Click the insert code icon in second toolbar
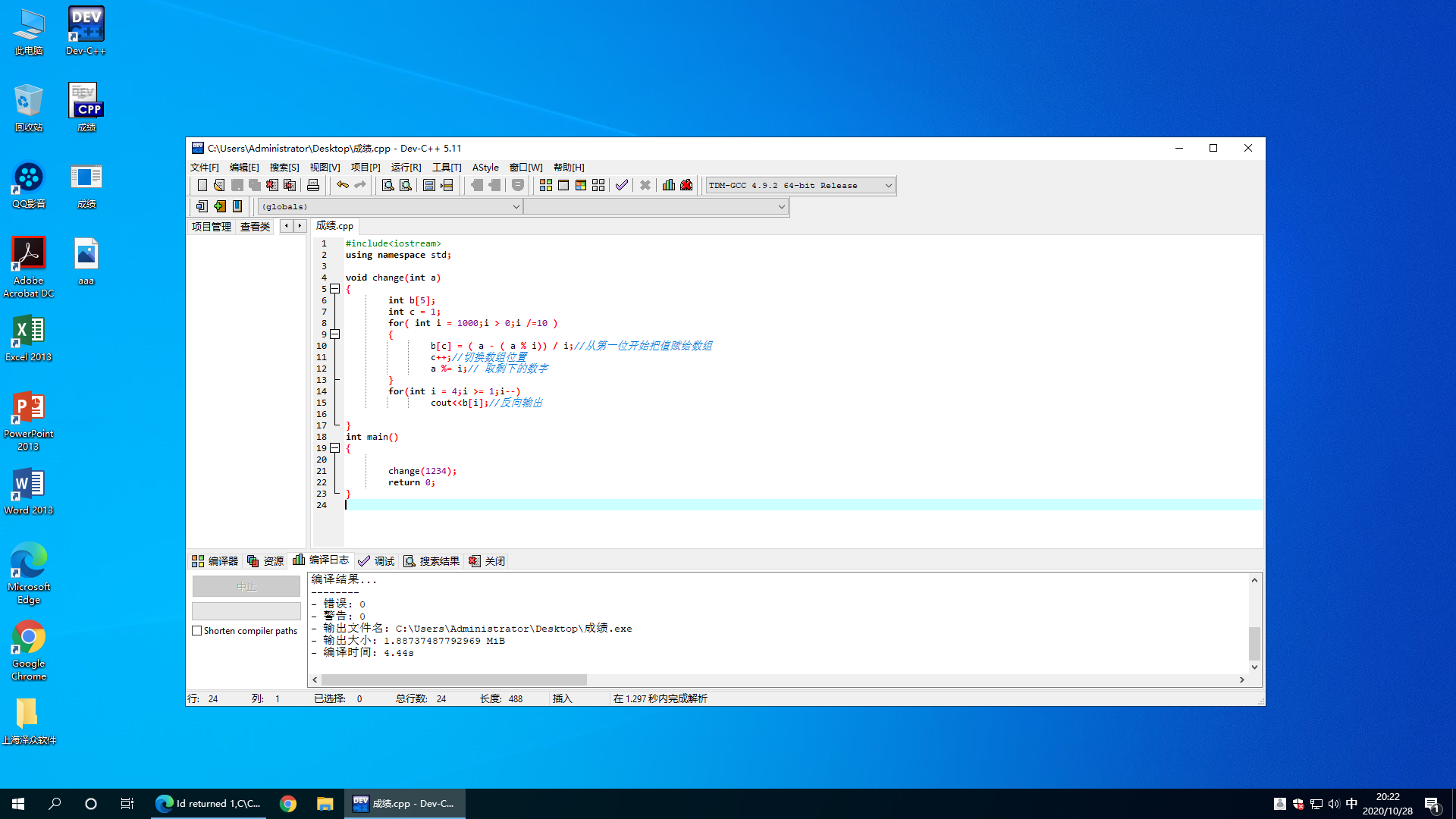Screen dimensions: 1456x819 (202, 206)
